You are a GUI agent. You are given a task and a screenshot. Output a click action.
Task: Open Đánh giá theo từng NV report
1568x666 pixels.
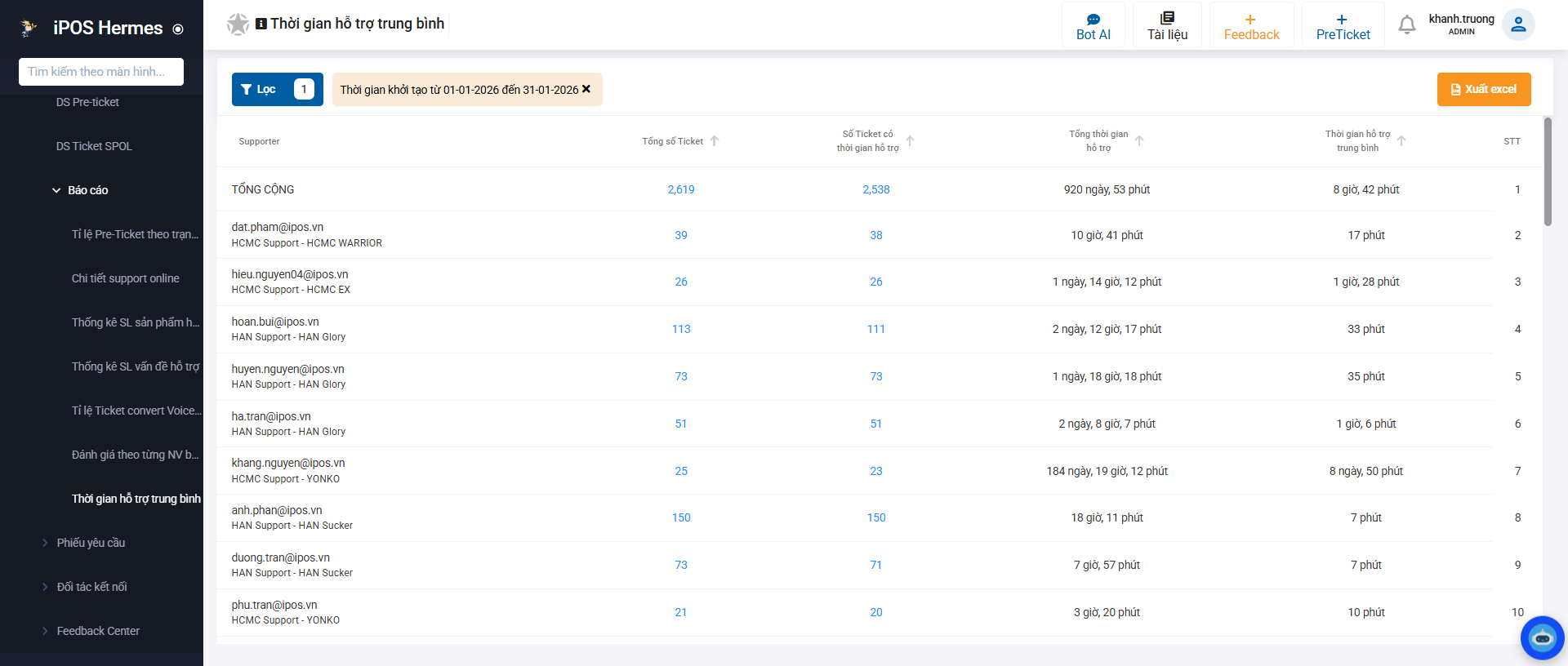point(135,455)
